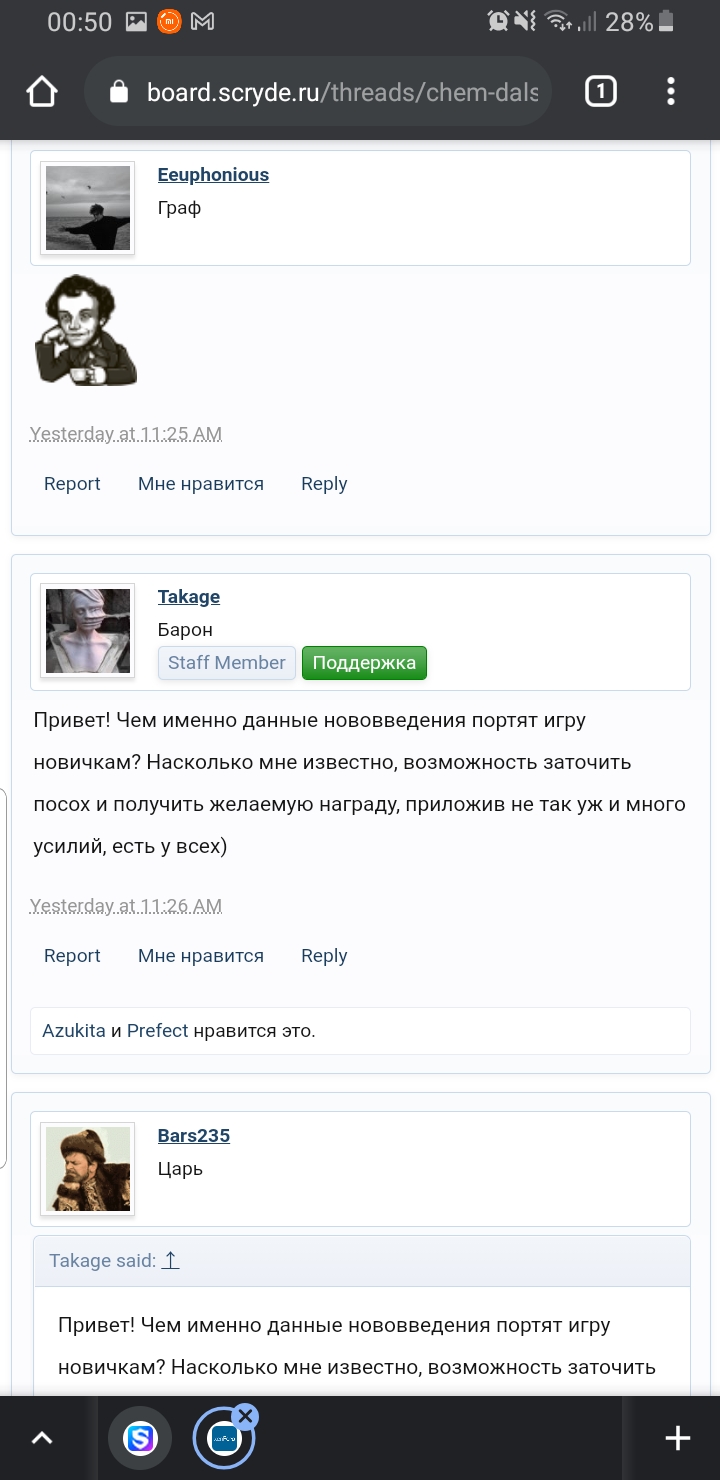The height and width of the screenshot is (1480, 720).
Task: Dismiss the floating bubble via its X badge
Action: coord(245,1414)
